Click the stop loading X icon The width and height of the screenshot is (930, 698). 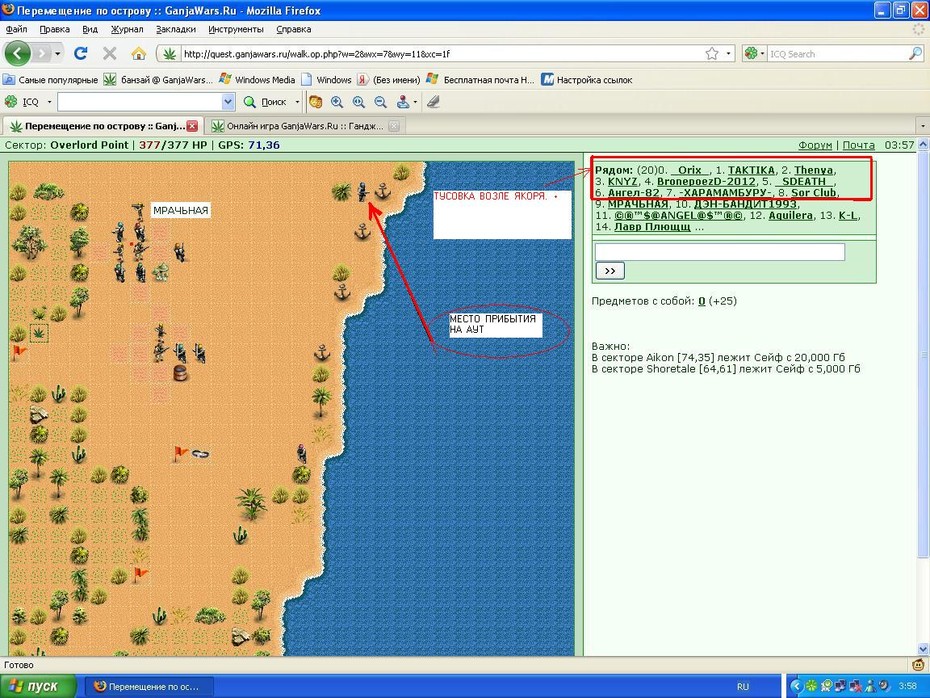110,54
